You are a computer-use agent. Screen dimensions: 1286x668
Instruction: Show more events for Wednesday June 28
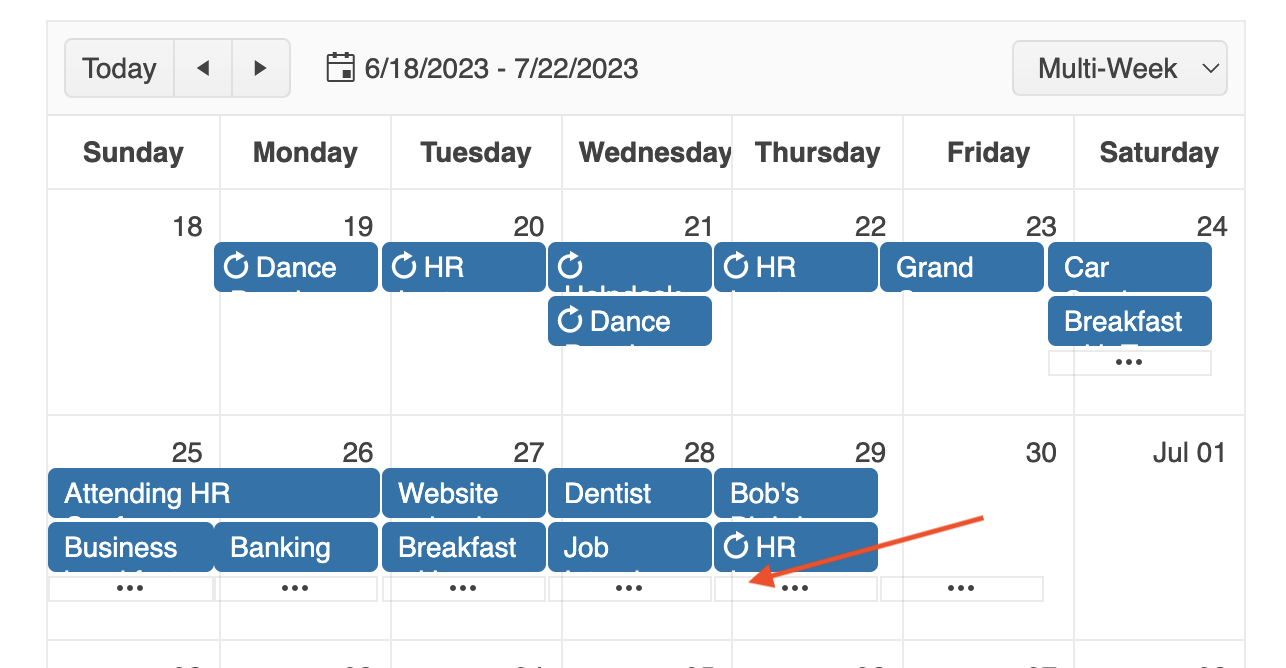(629, 588)
